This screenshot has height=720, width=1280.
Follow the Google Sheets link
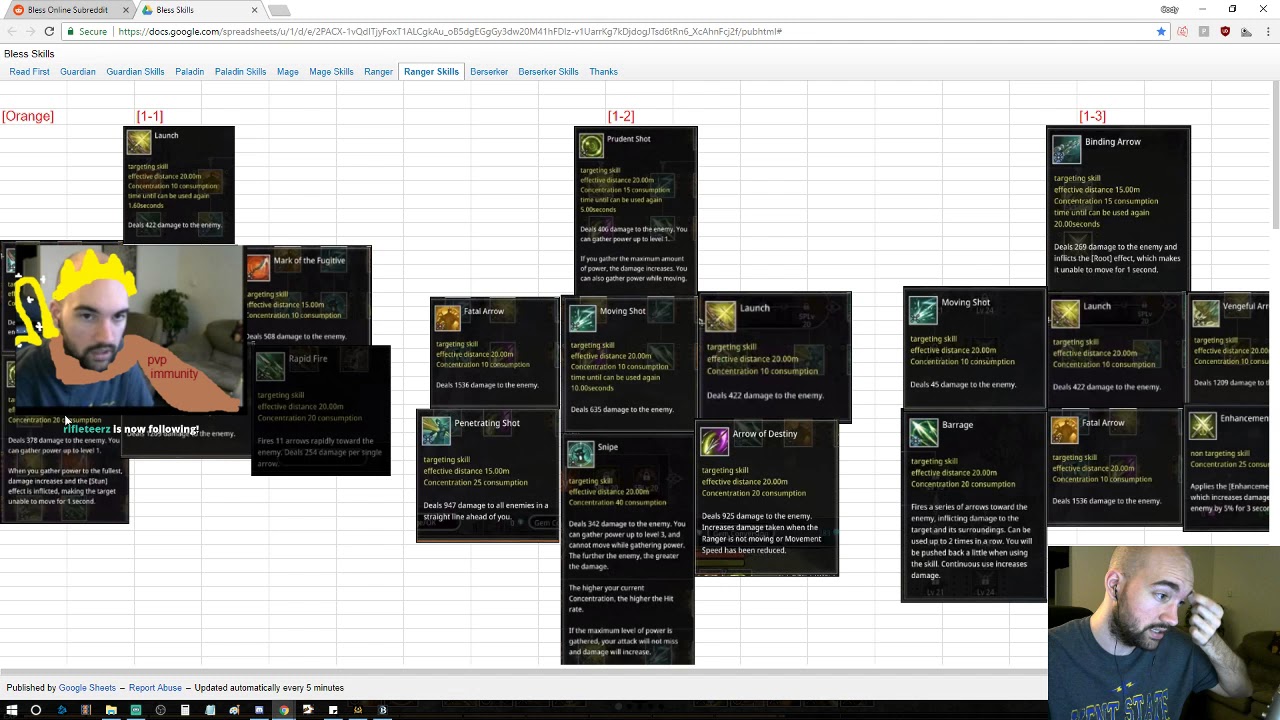(x=87, y=688)
